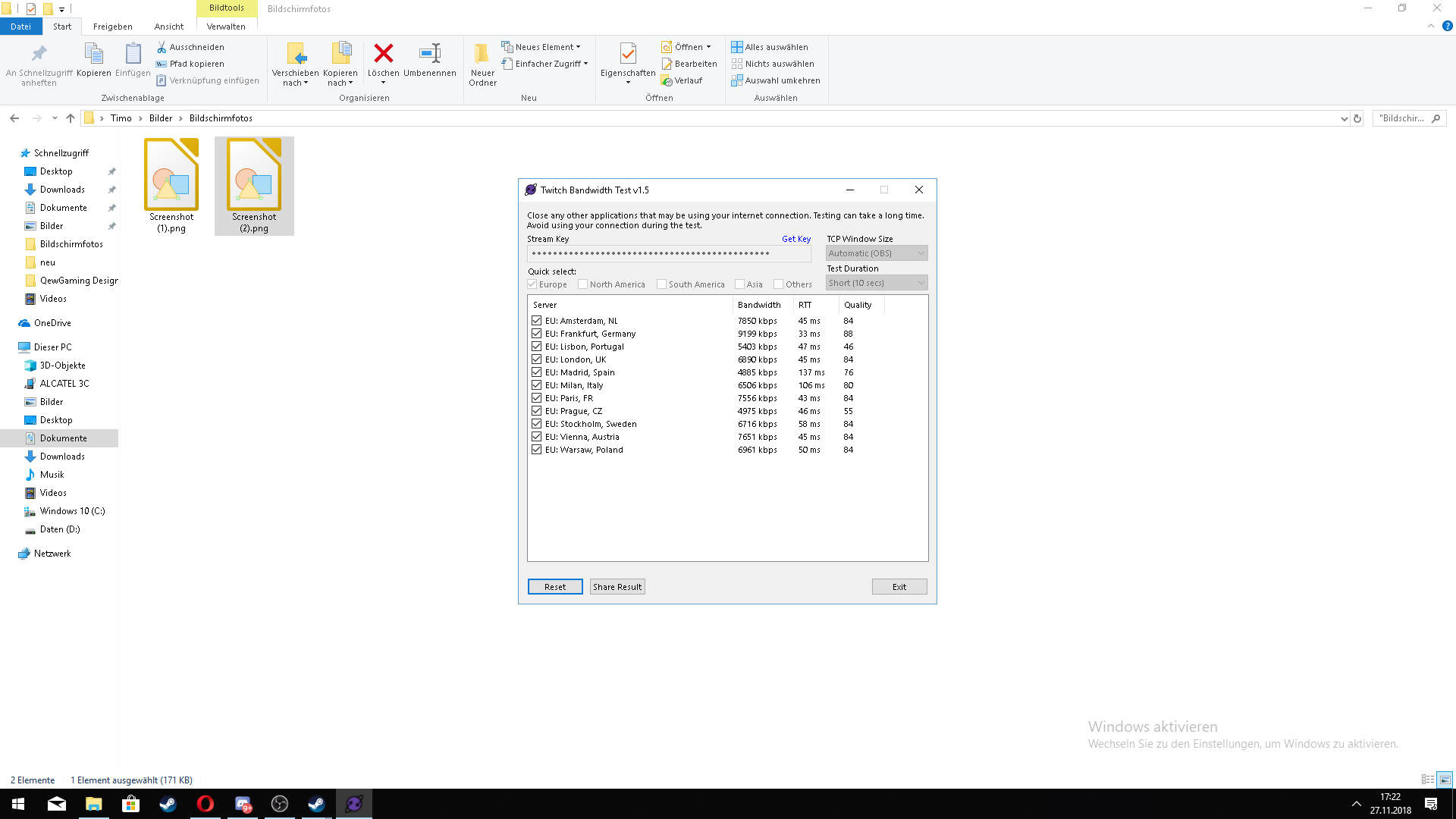Click the Share Result button
This screenshot has width=1456, height=819.
[x=617, y=587]
